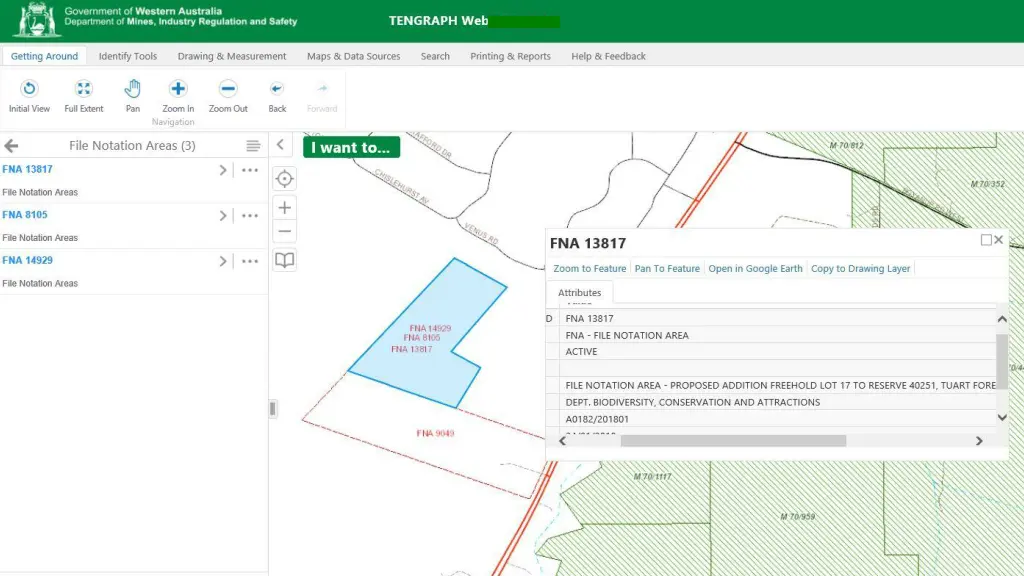Click the M 70/812 tenement label

point(846,145)
